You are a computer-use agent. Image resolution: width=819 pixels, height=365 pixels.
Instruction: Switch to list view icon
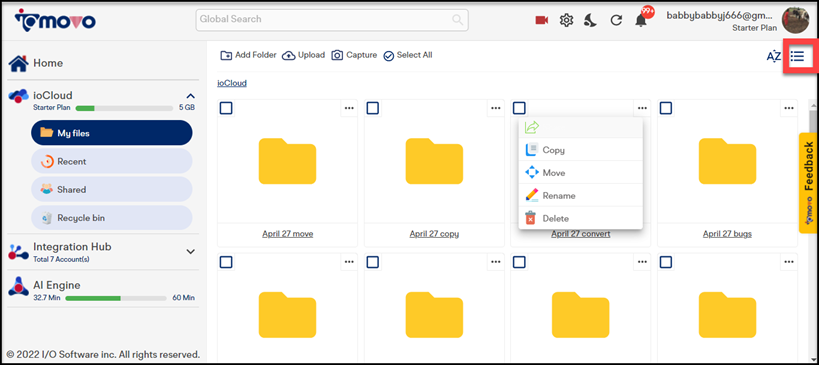tap(797, 56)
